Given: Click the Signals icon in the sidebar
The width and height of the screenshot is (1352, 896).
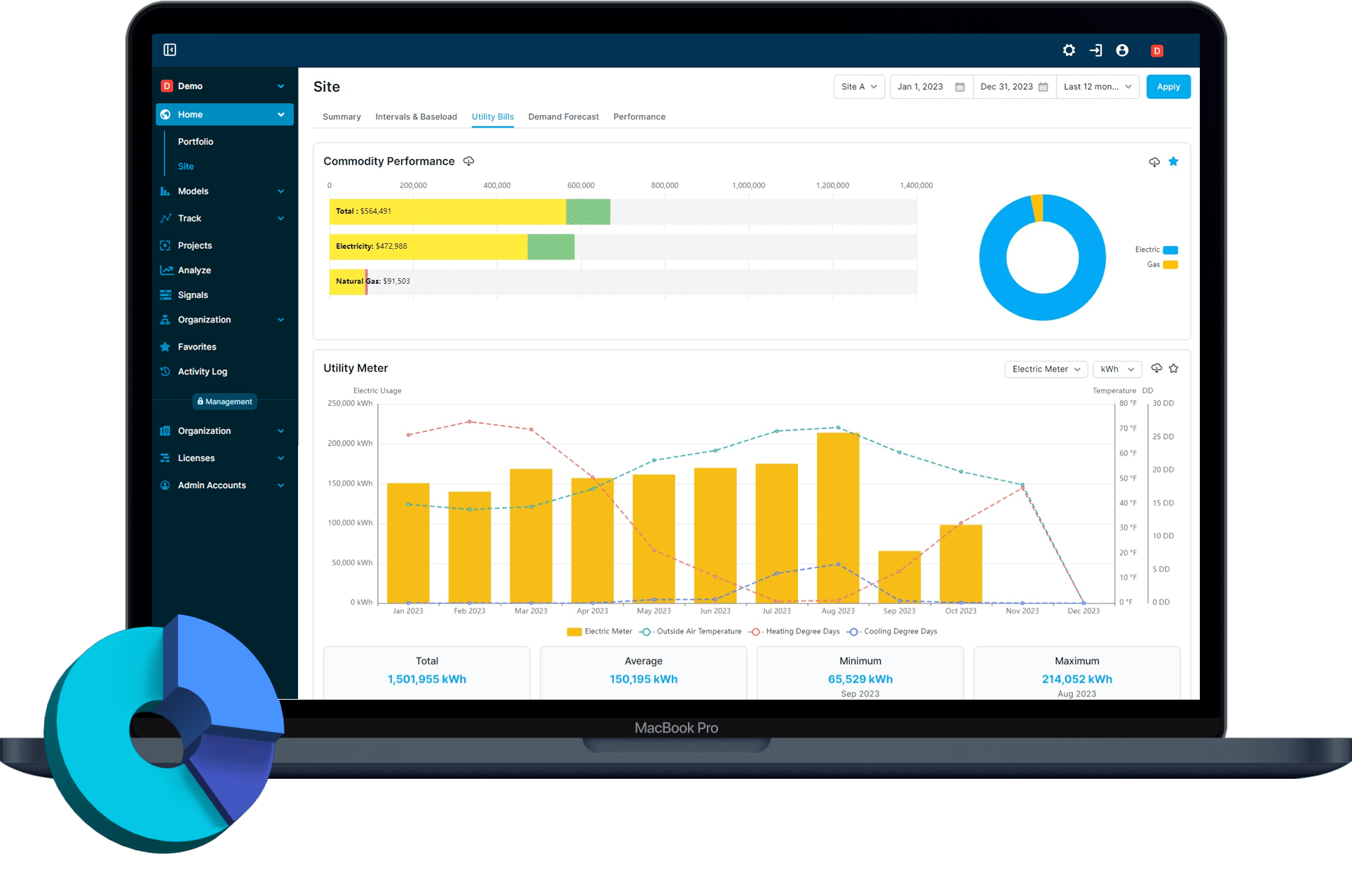Looking at the screenshot, I should 165,295.
